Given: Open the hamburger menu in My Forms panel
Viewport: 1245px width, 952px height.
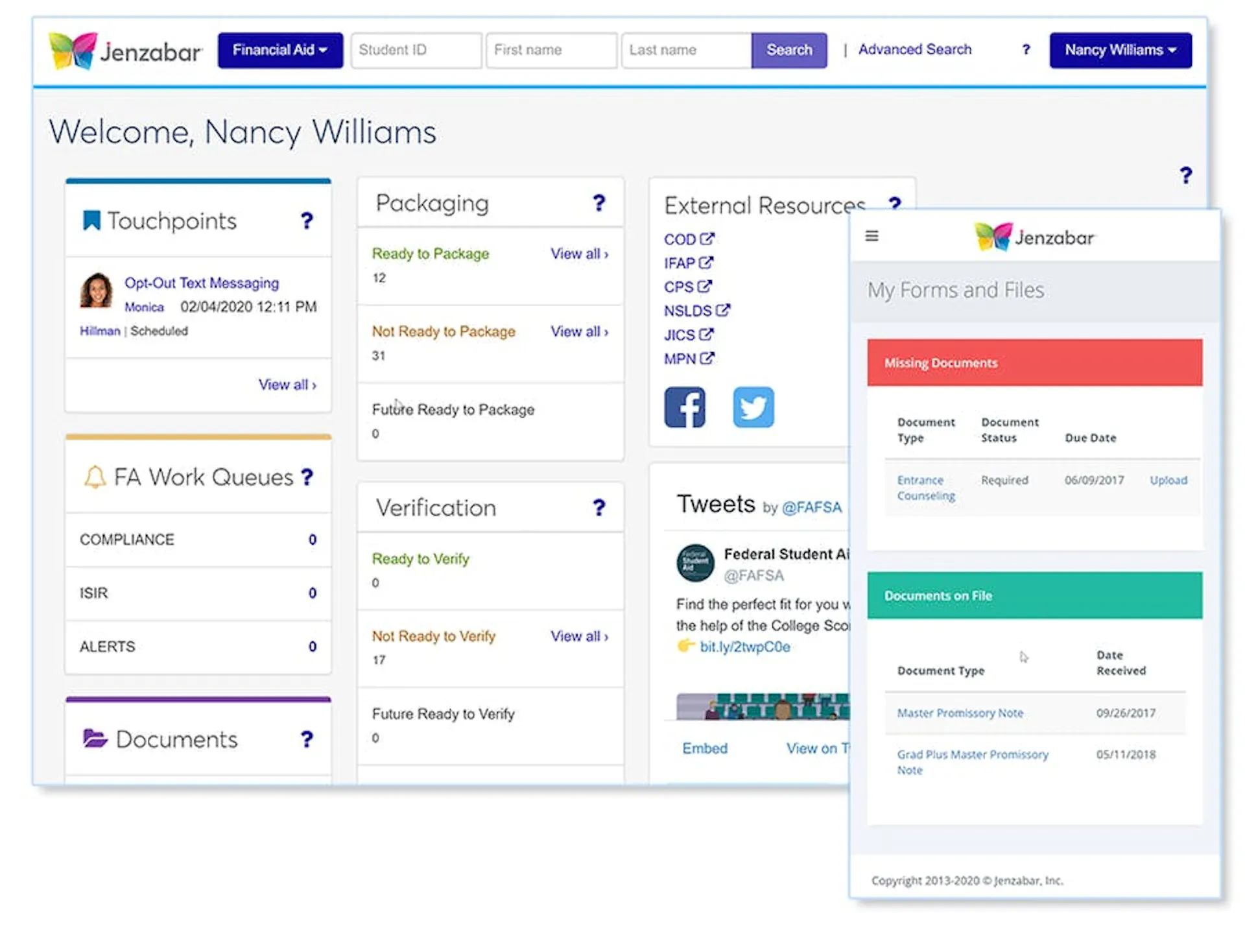Looking at the screenshot, I should tap(872, 236).
